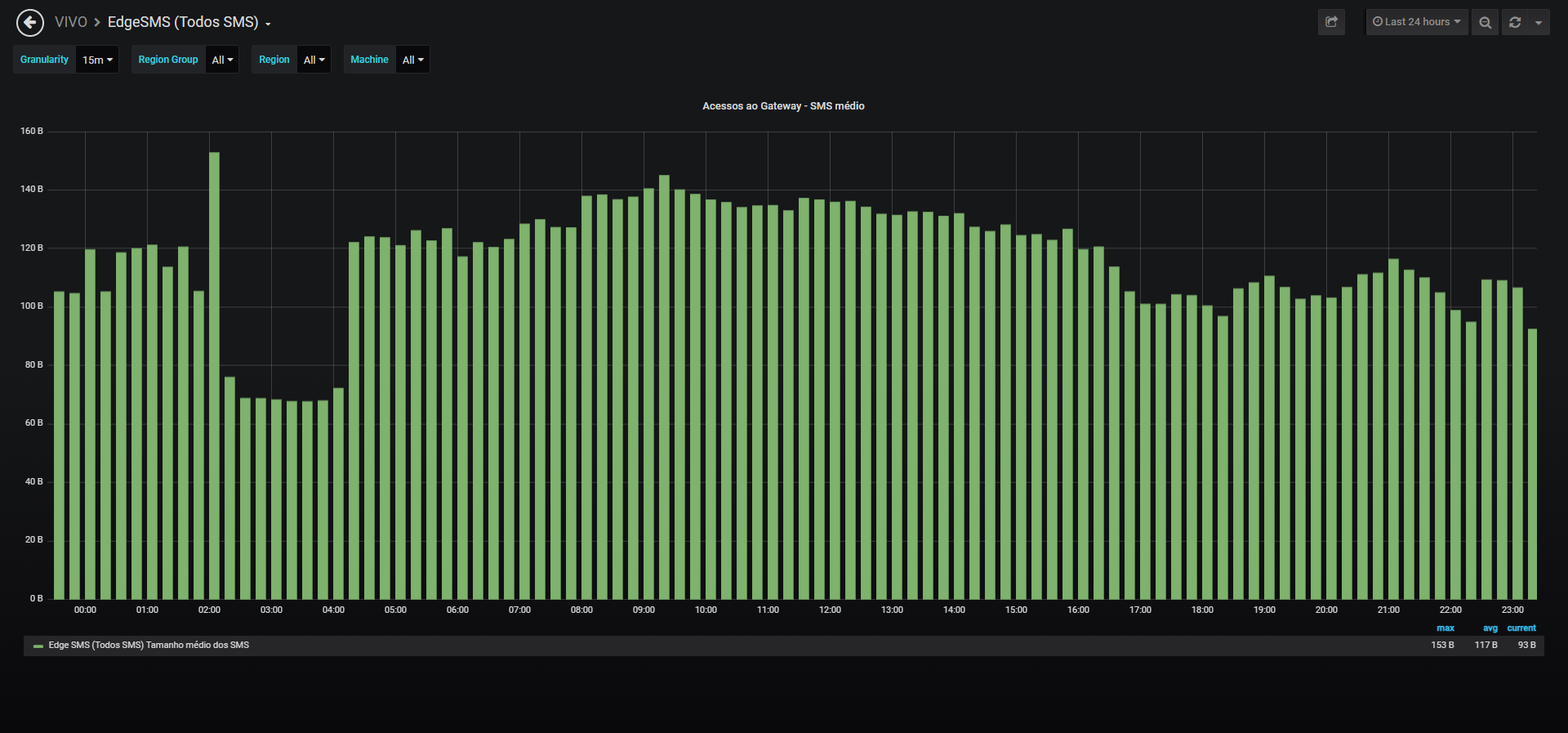Image resolution: width=1568 pixels, height=733 pixels.
Task: Open the Region All dropdown
Action: 314,60
